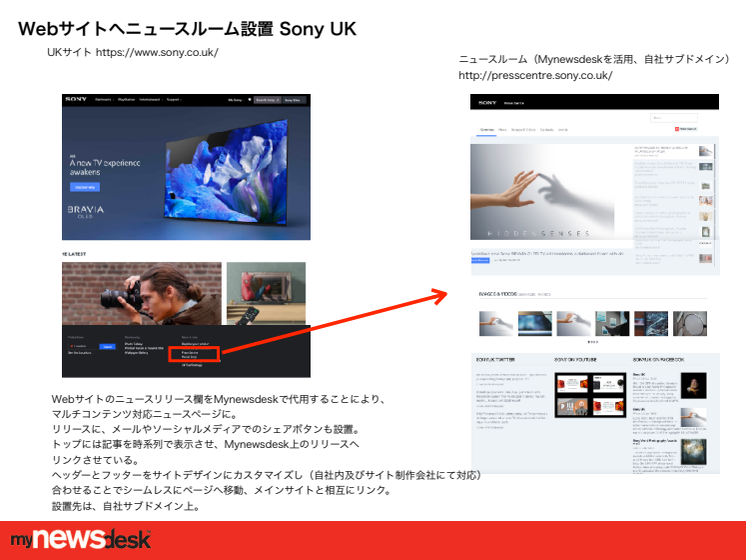Open the Wallpaper Gallery footer link
The image size is (746, 560).
click(x=137, y=353)
